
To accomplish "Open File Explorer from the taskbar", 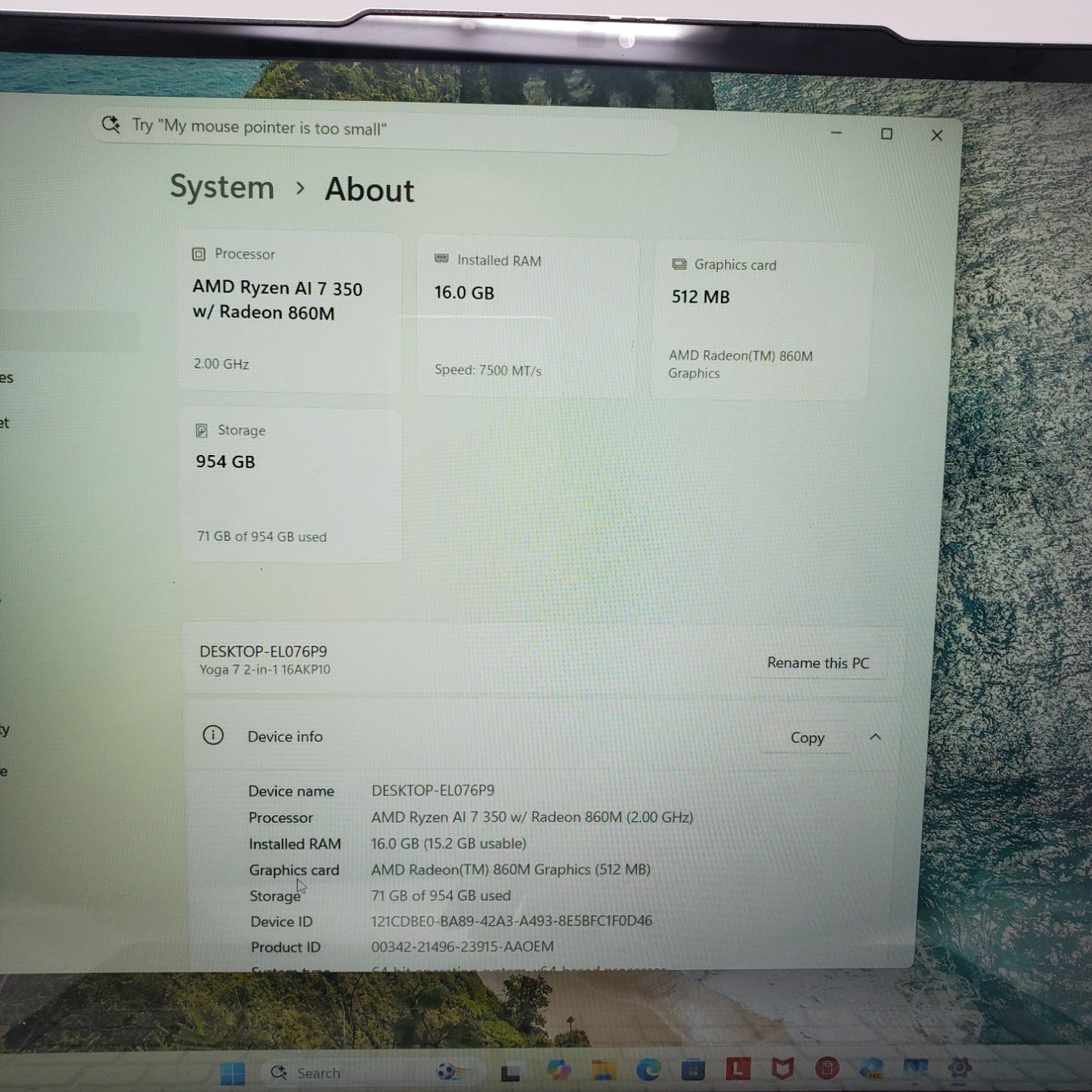I will point(604,1070).
